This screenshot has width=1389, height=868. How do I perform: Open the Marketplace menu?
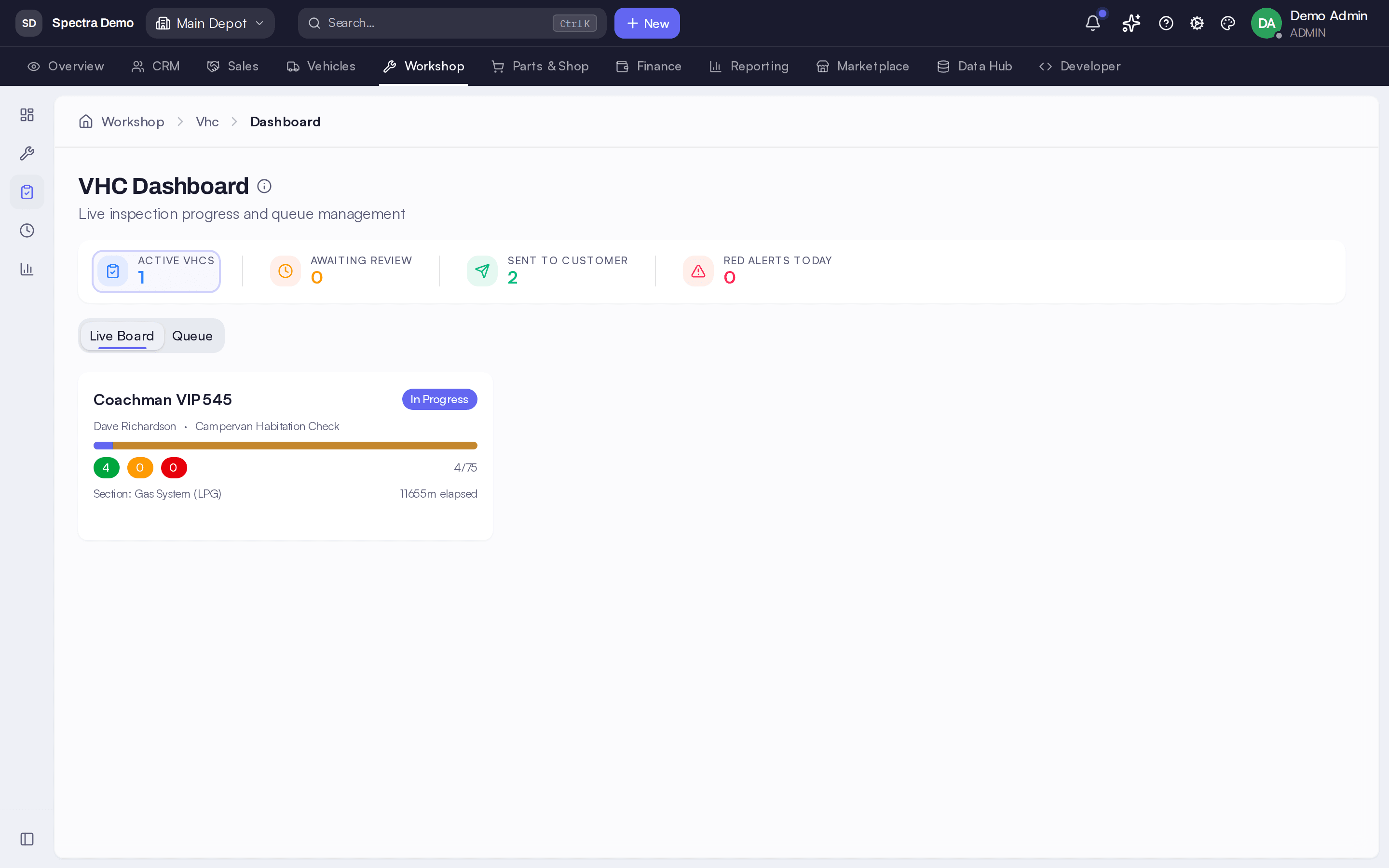point(863,66)
